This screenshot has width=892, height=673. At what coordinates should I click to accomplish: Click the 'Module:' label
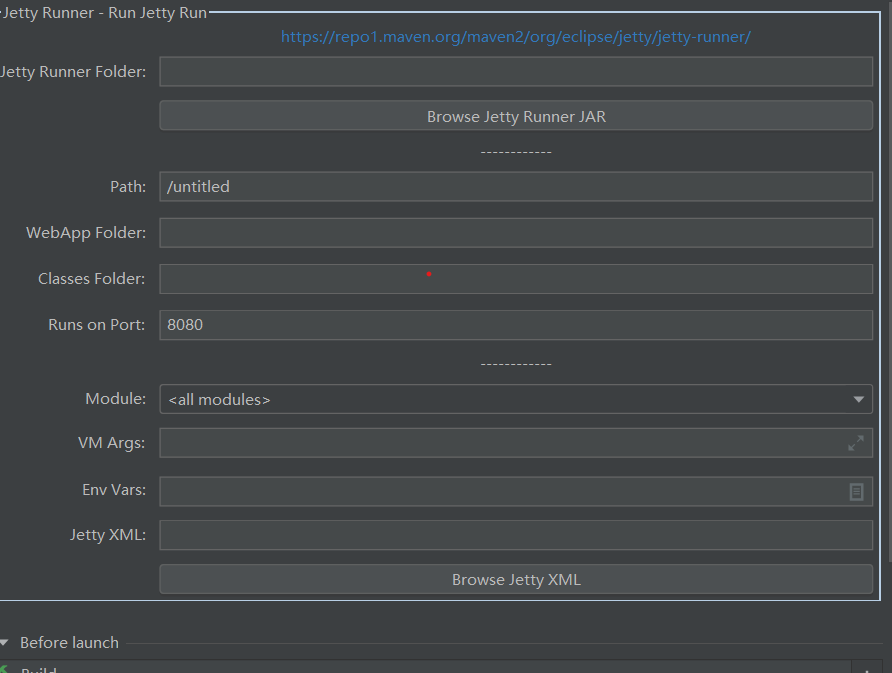(x=115, y=399)
